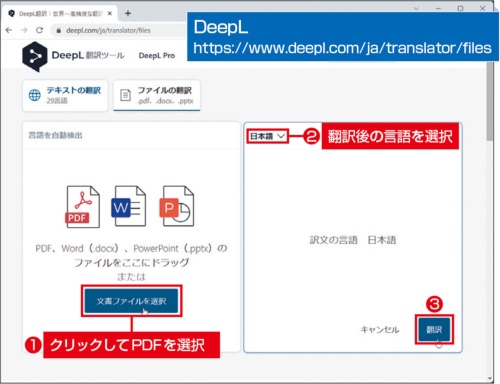Click キャンセル link

(x=380, y=330)
